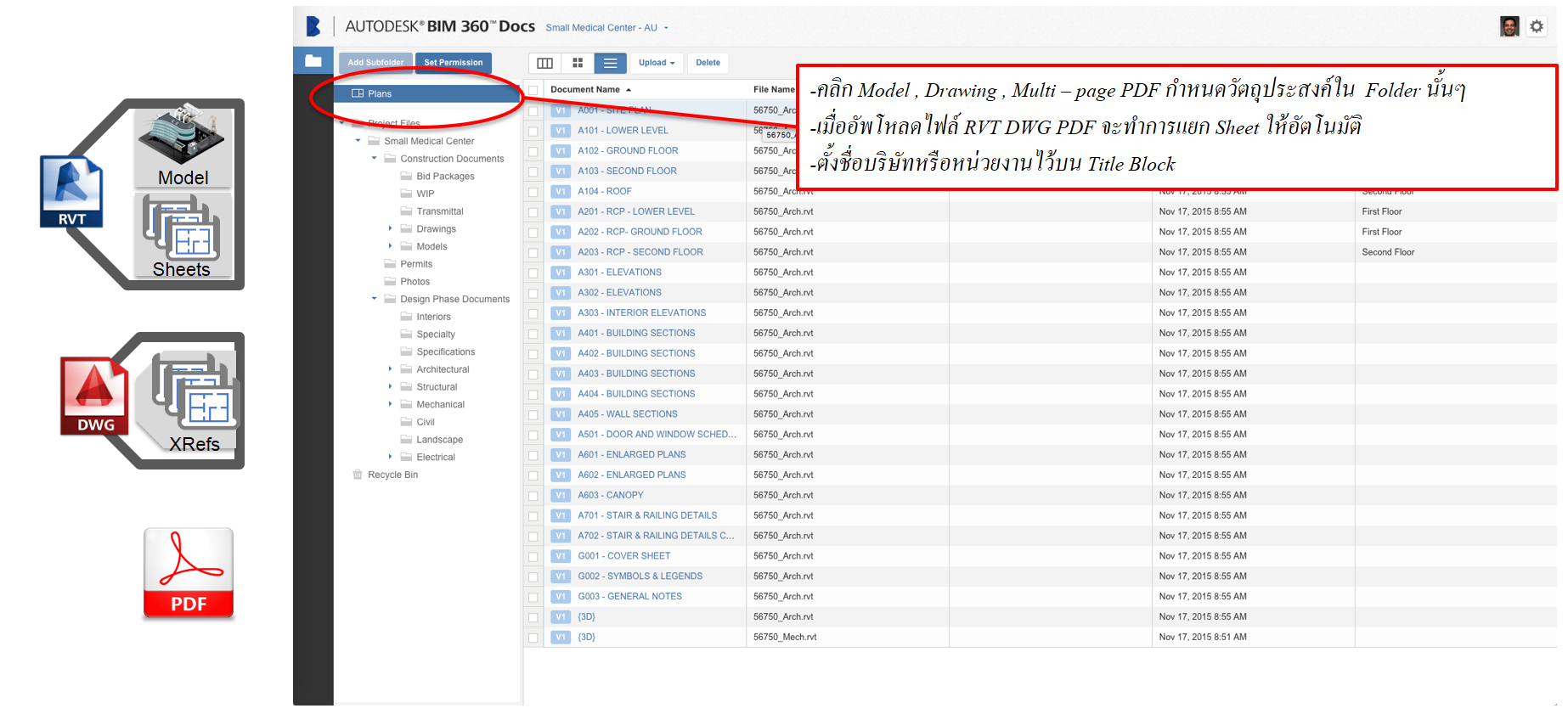Click the user profile avatar
This screenshot has height=714, width=1568.
(1509, 26)
